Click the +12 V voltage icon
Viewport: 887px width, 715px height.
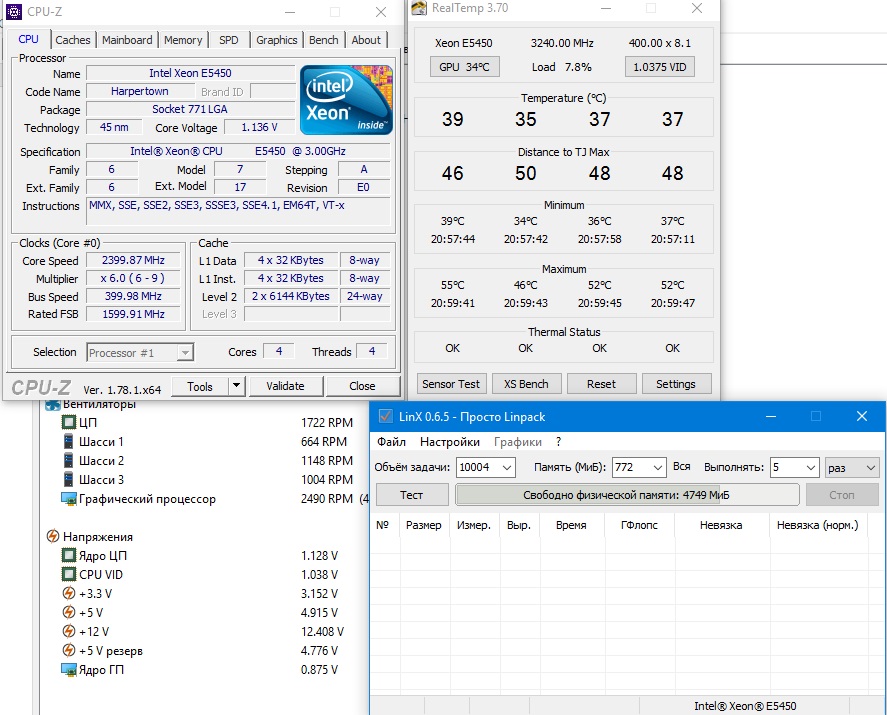(x=68, y=631)
